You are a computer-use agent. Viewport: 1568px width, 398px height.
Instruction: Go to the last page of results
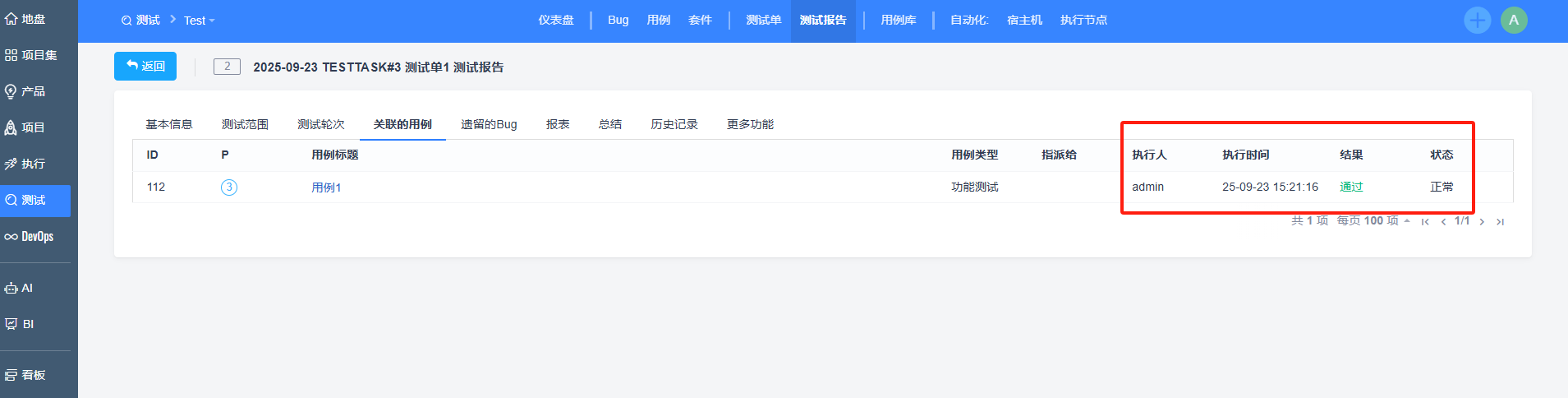coord(1500,221)
